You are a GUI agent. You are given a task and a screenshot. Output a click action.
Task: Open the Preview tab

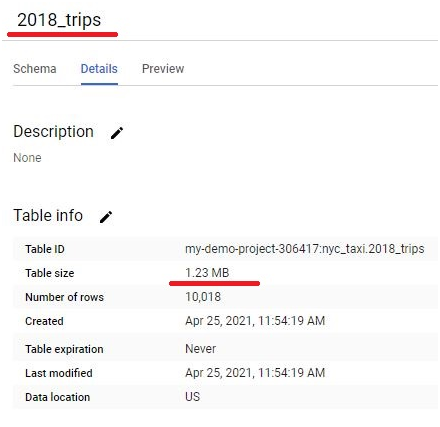(163, 69)
